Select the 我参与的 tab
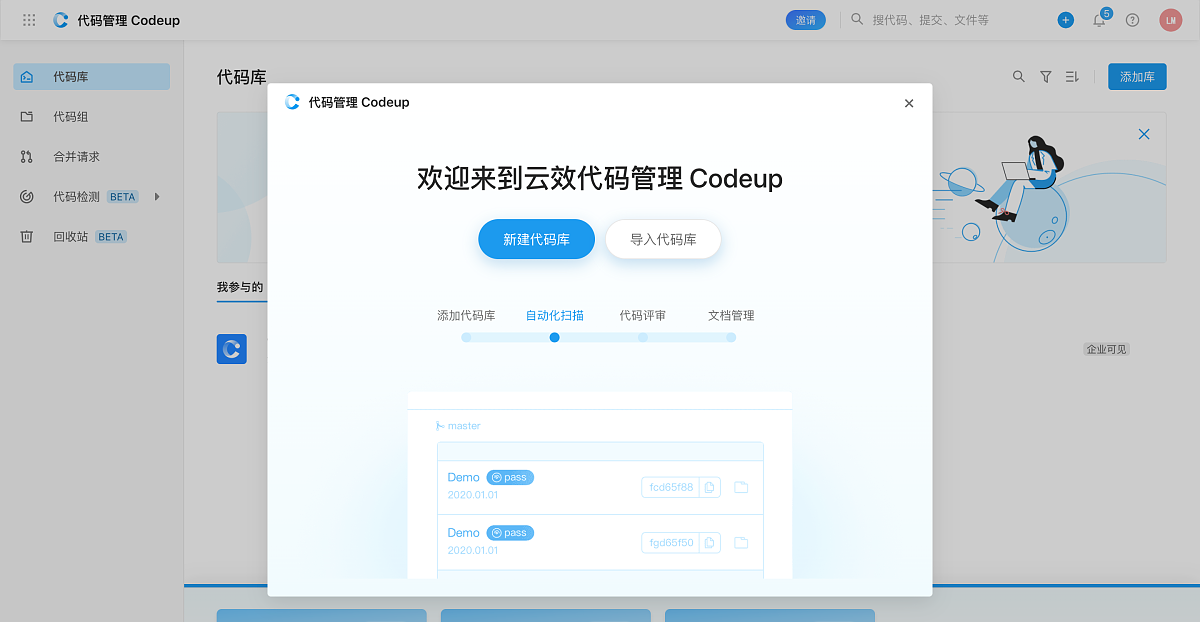Image resolution: width=1200 pixels, height=622 pixels. pyautogui.click(x=240, y=288)
